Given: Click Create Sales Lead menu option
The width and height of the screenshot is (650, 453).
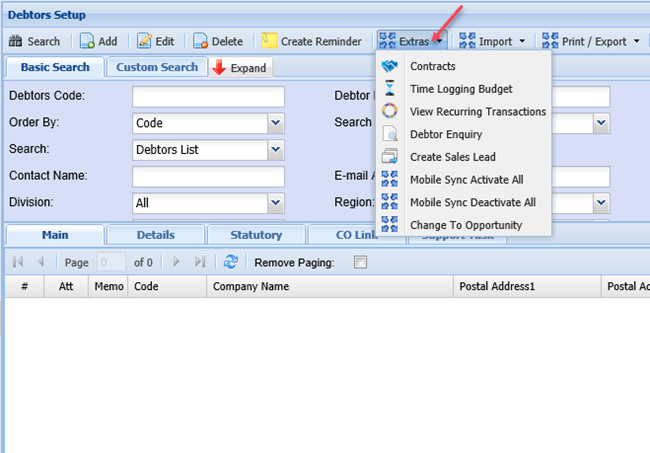Looking at the screenshot, I should (452, 157).
